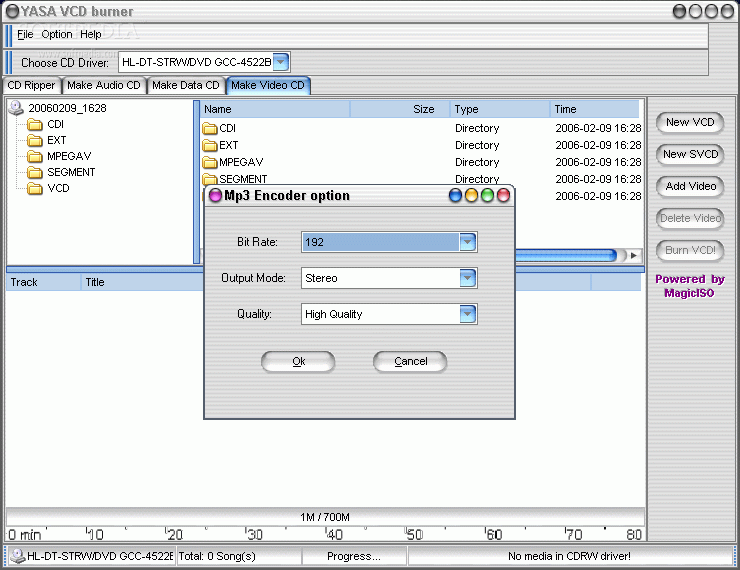Click 'Total: 0 Song(s)' in status bar

pyautogui.click(x=217, y=557)
